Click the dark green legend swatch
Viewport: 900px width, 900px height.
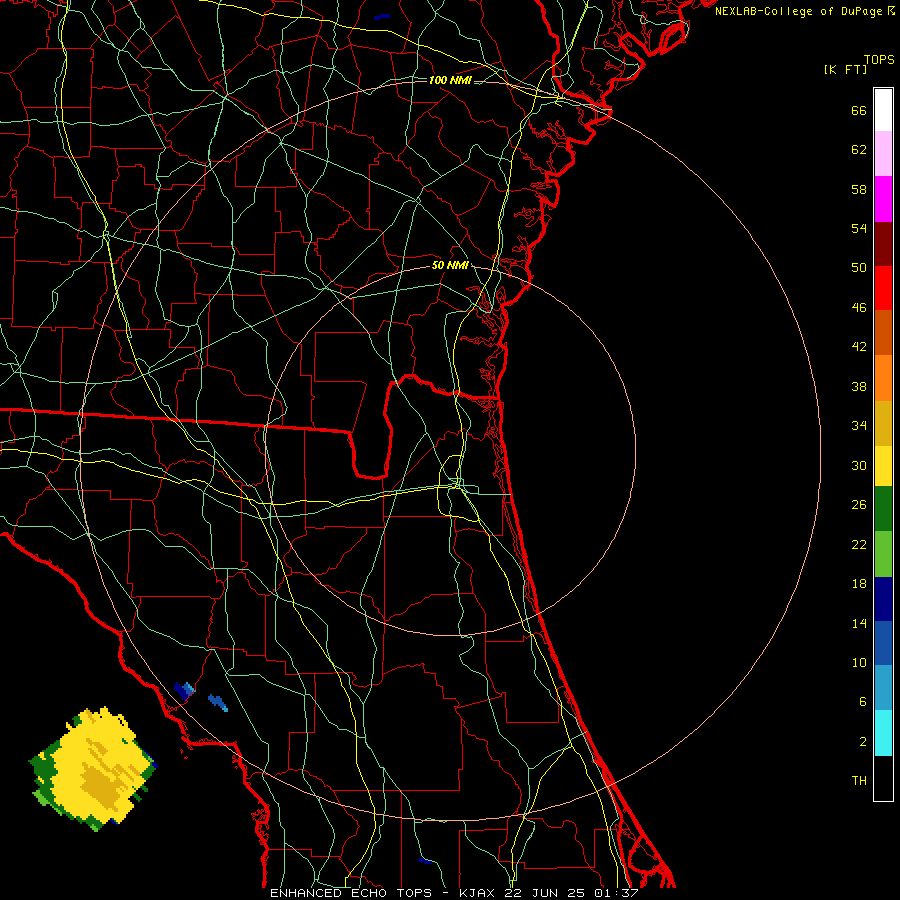point(883,509)
